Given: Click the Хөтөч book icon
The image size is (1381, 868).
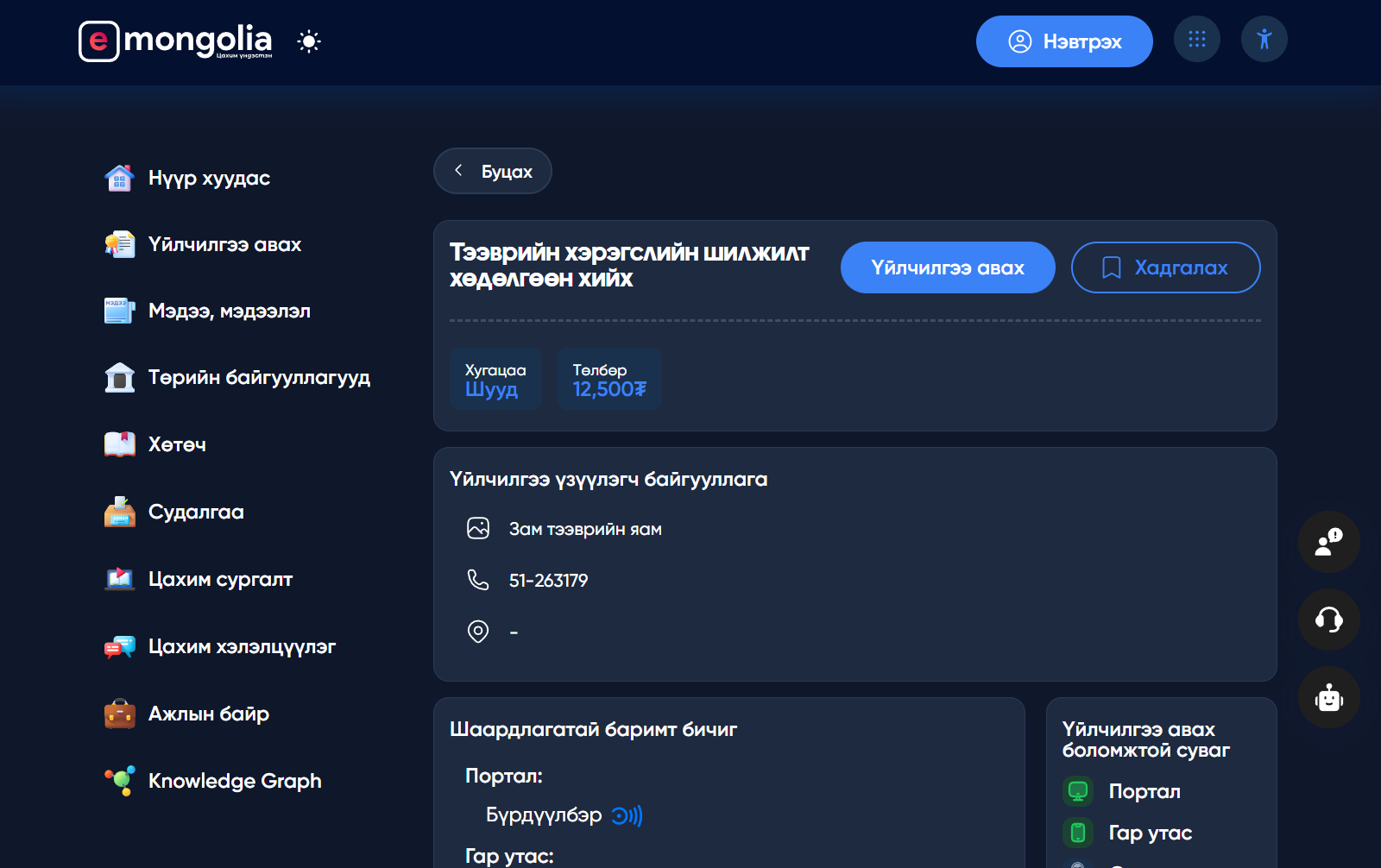Looking at the screenshot, I should click(x=119, y=444).
